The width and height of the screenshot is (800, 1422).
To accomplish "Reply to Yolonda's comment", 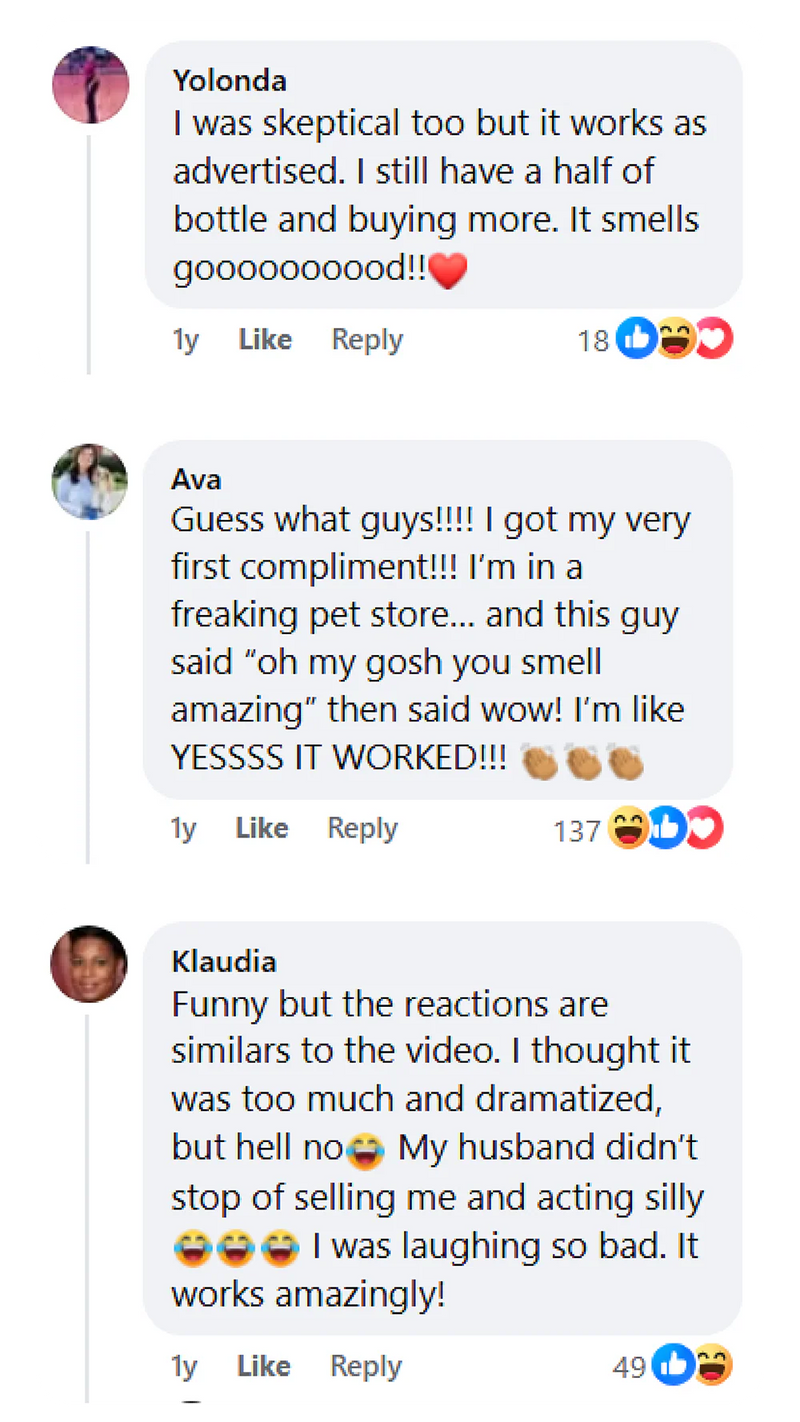I will [x=367, y=340].
